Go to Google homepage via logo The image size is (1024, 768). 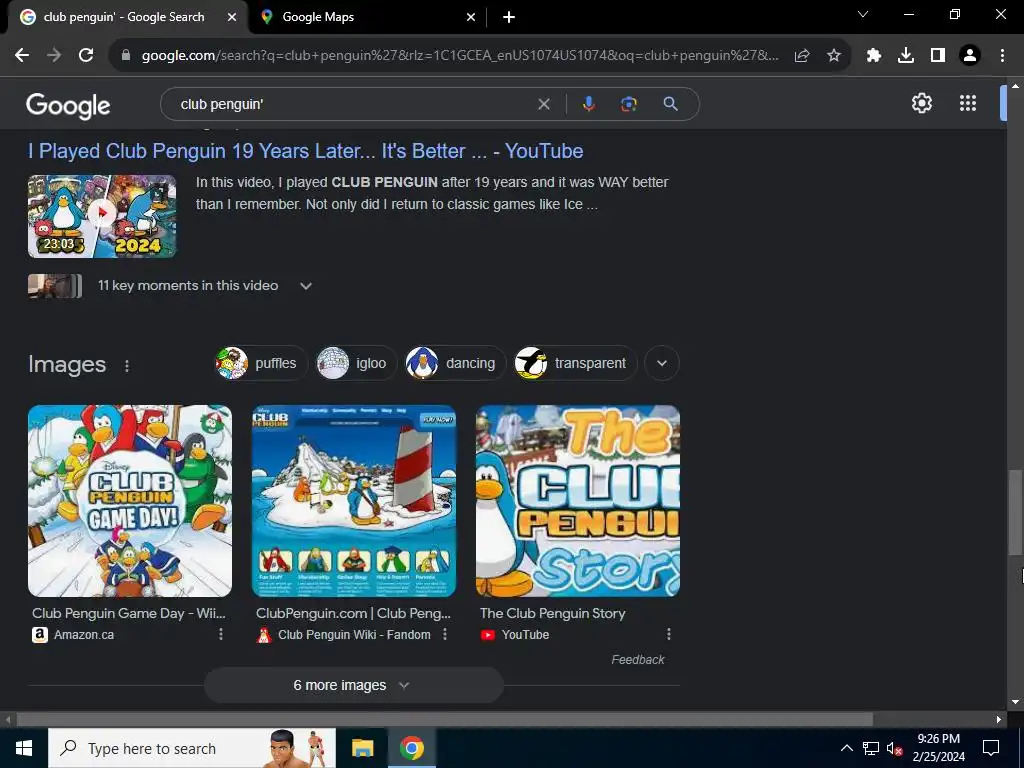pyautogui.click(x=68, y=105)
